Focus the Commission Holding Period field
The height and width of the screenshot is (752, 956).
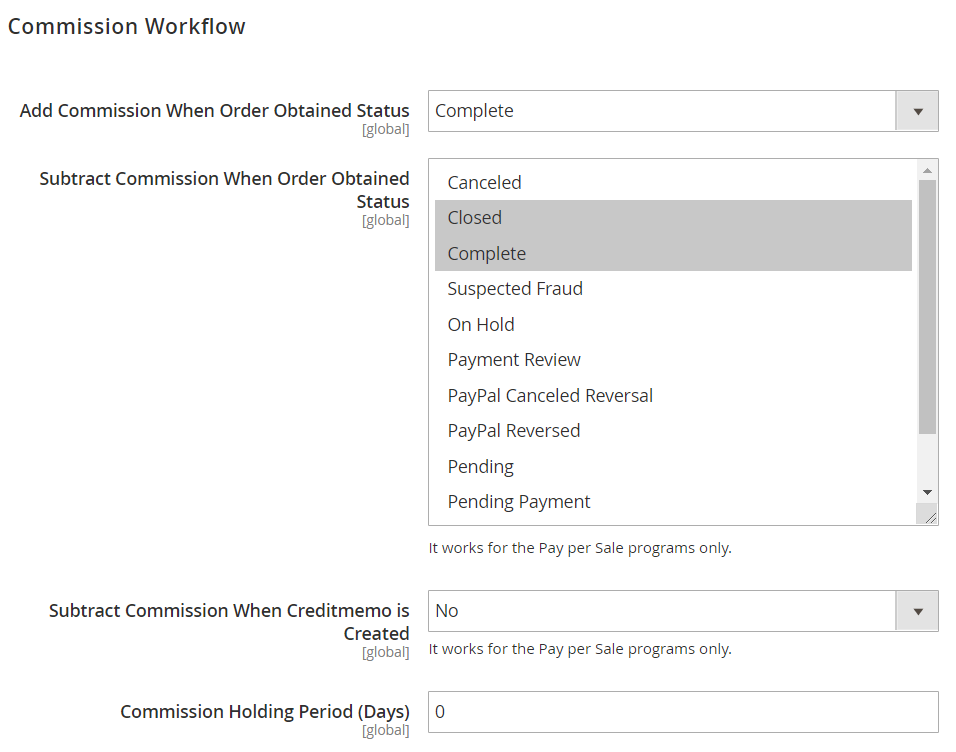coord(683,712)
